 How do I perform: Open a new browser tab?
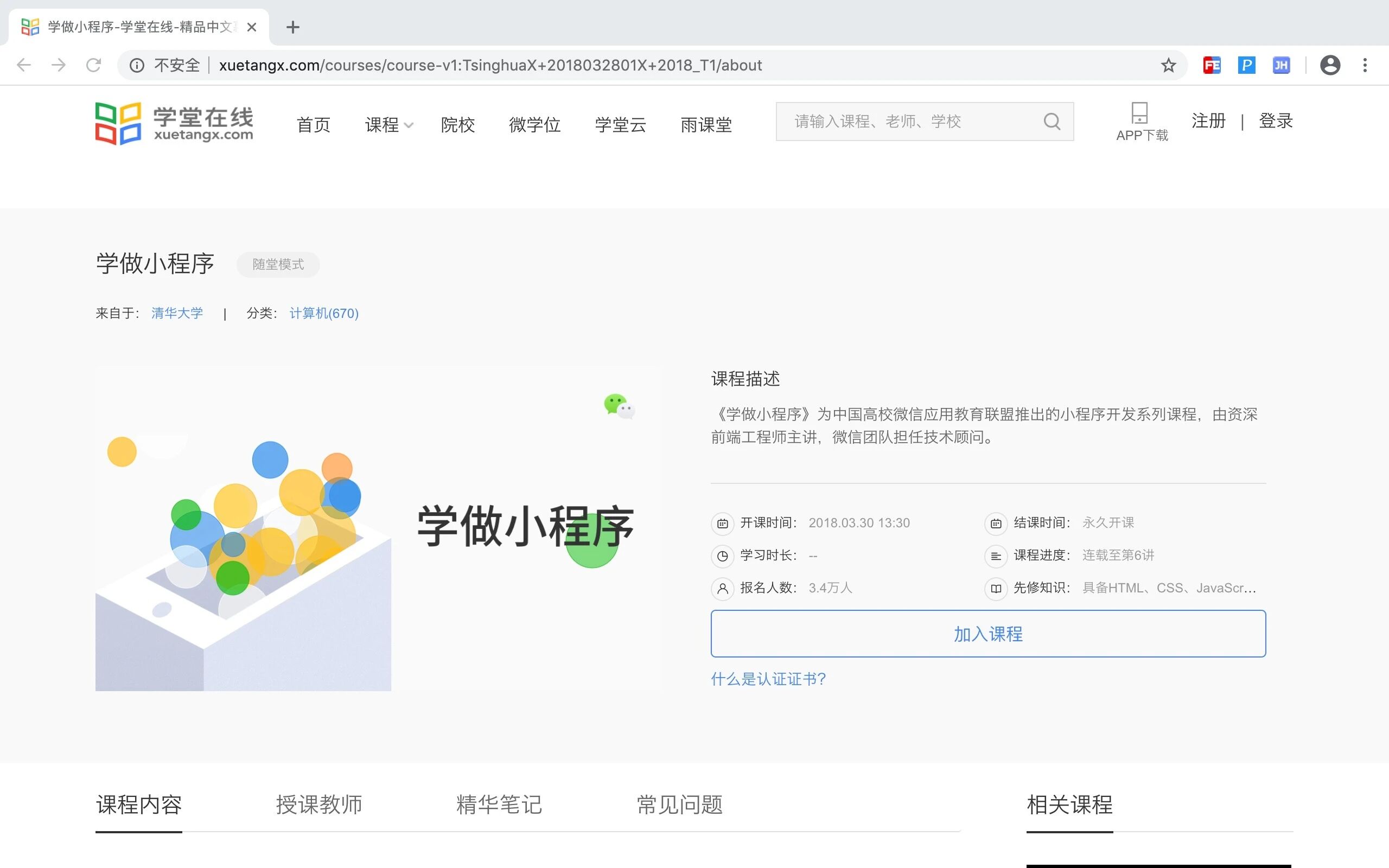[x=293, y=27]
